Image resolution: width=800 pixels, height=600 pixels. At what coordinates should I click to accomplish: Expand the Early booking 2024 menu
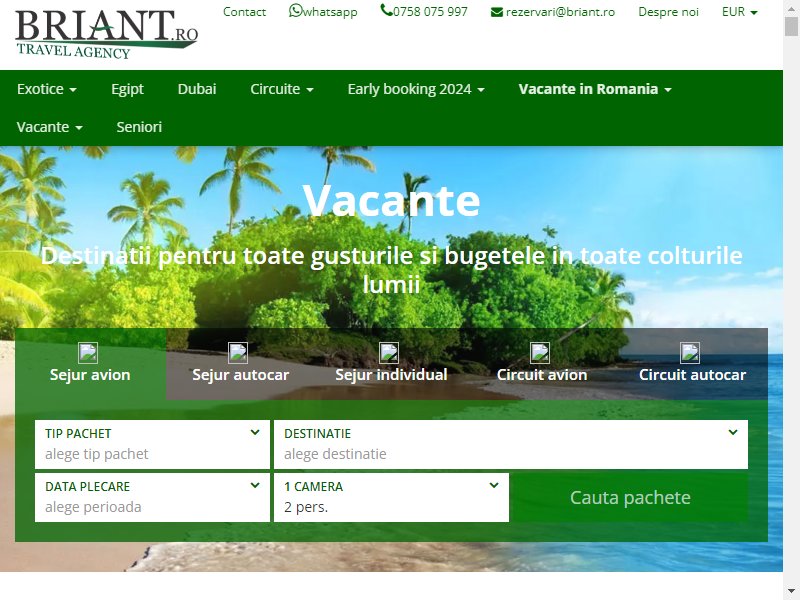tap(416, 89)
